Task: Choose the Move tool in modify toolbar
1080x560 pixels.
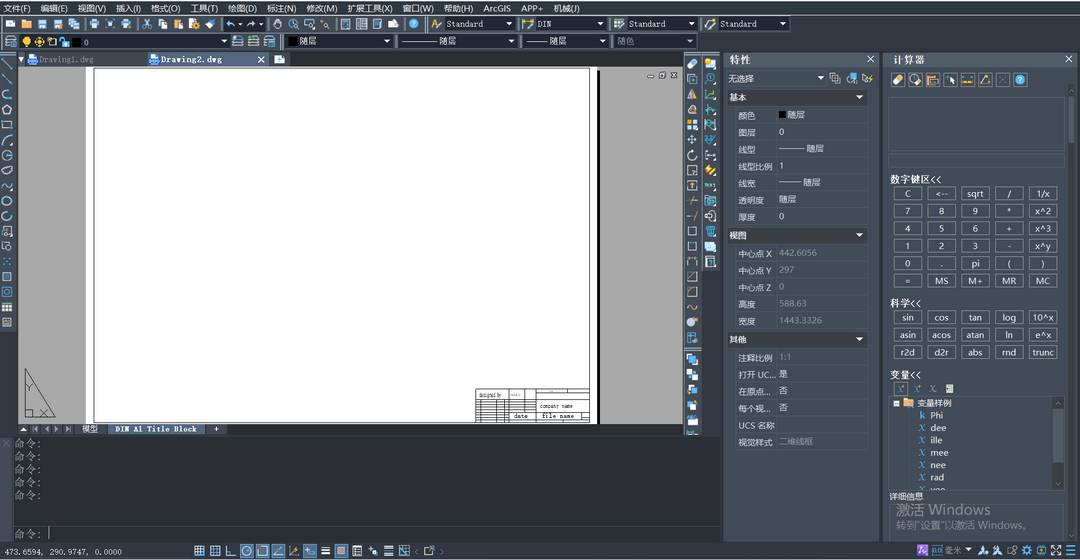Action: pos(692,140)
